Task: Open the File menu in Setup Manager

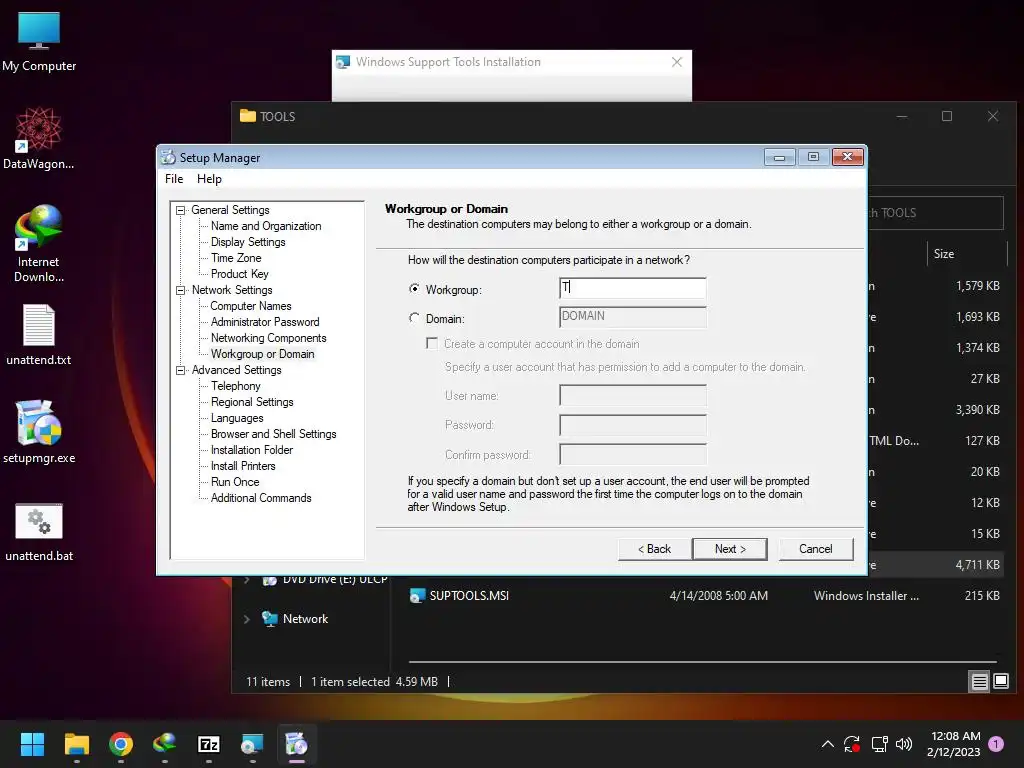Action: [174, 179]
